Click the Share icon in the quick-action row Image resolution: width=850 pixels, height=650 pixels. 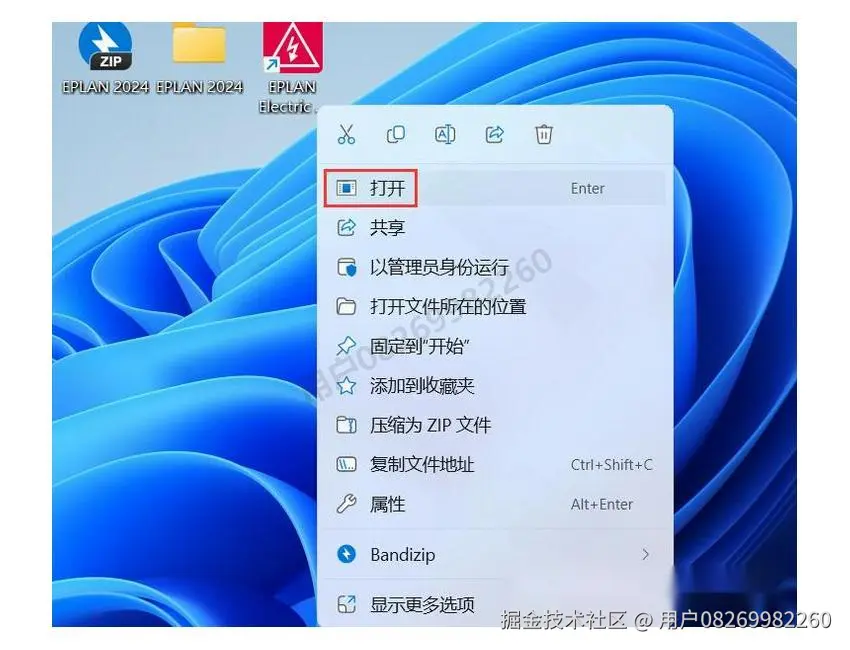coord(494,134)
